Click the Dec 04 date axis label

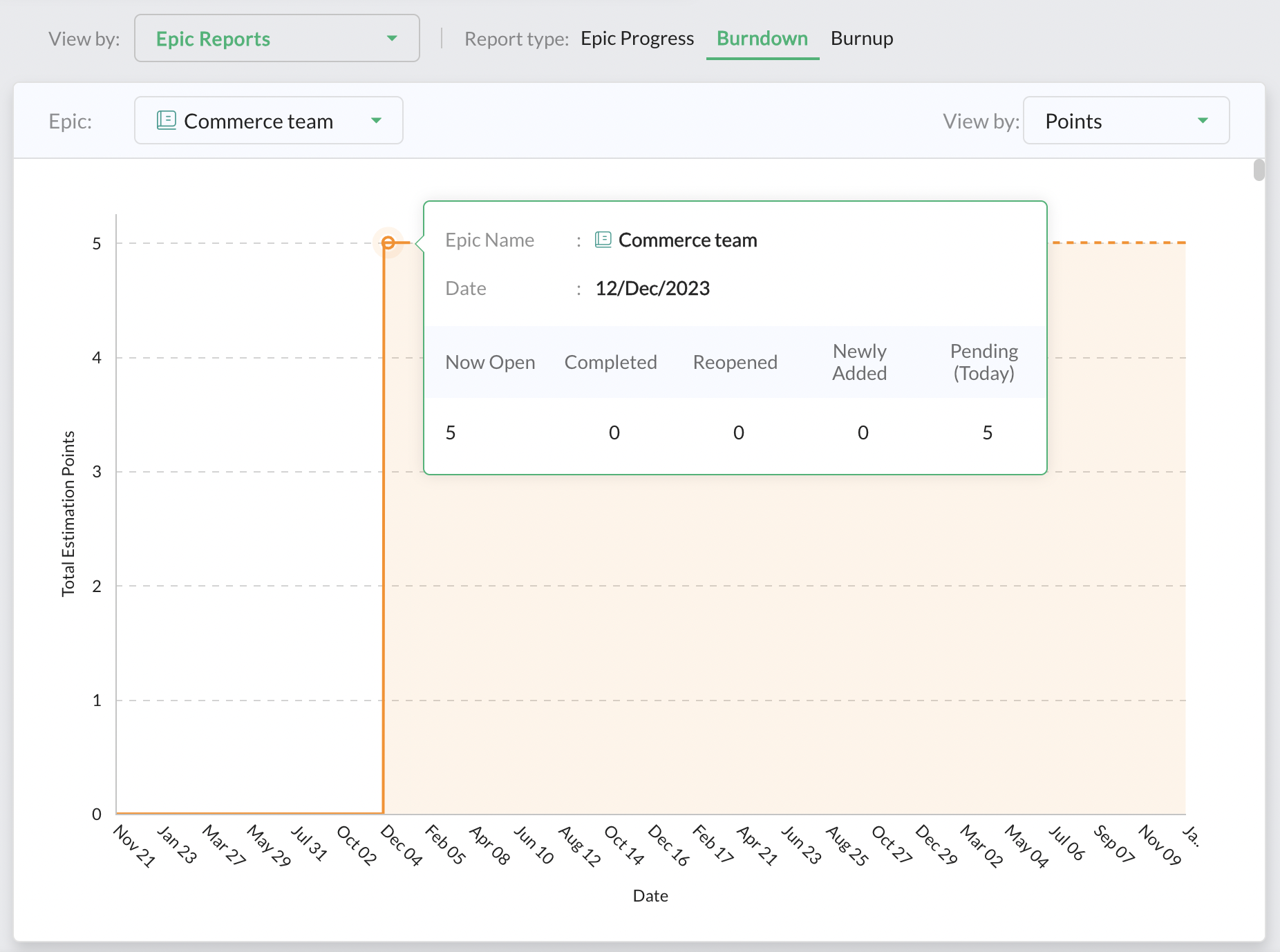[401, 846]
